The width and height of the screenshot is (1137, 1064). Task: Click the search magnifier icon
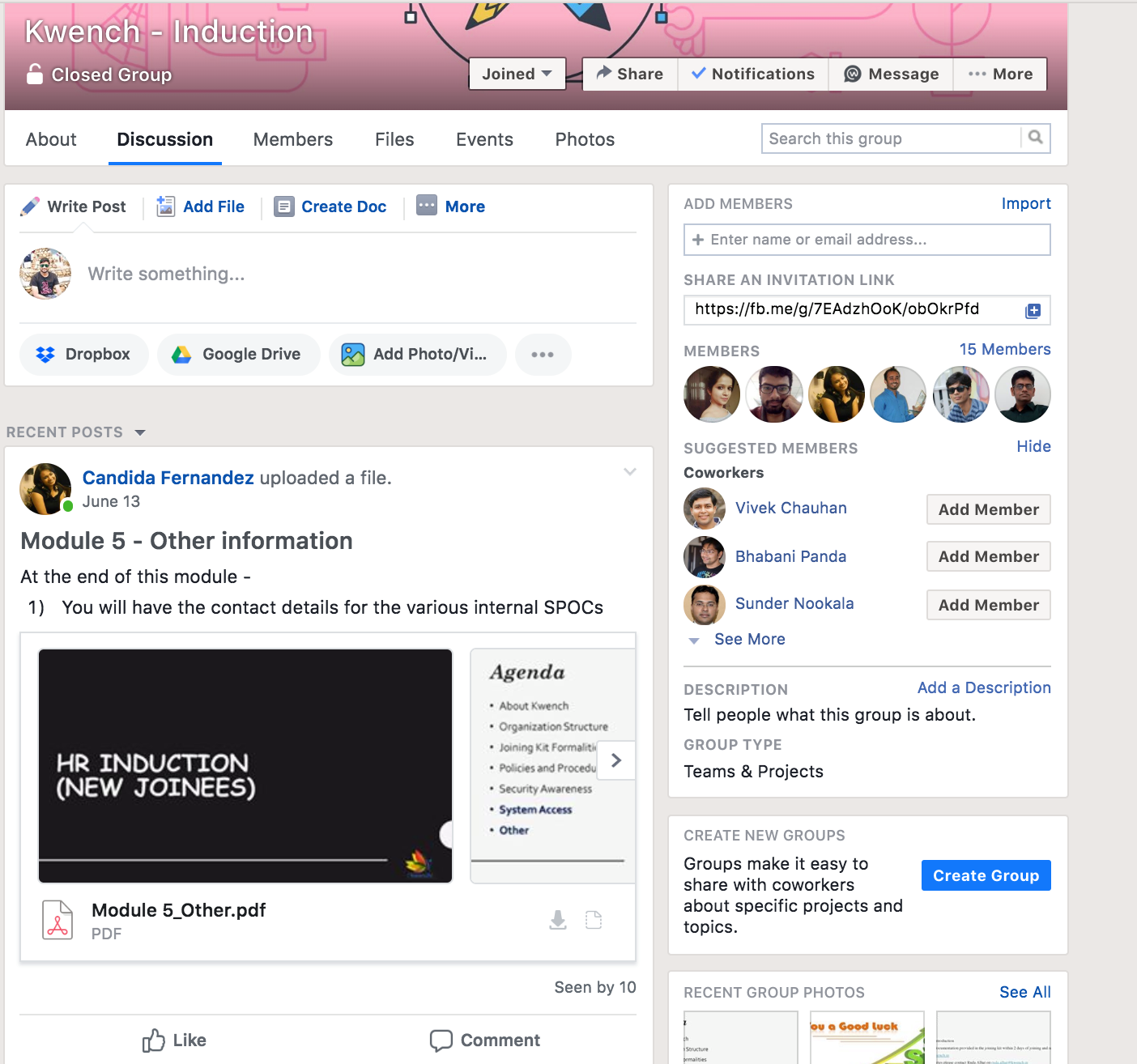[x=1035, y=138]
